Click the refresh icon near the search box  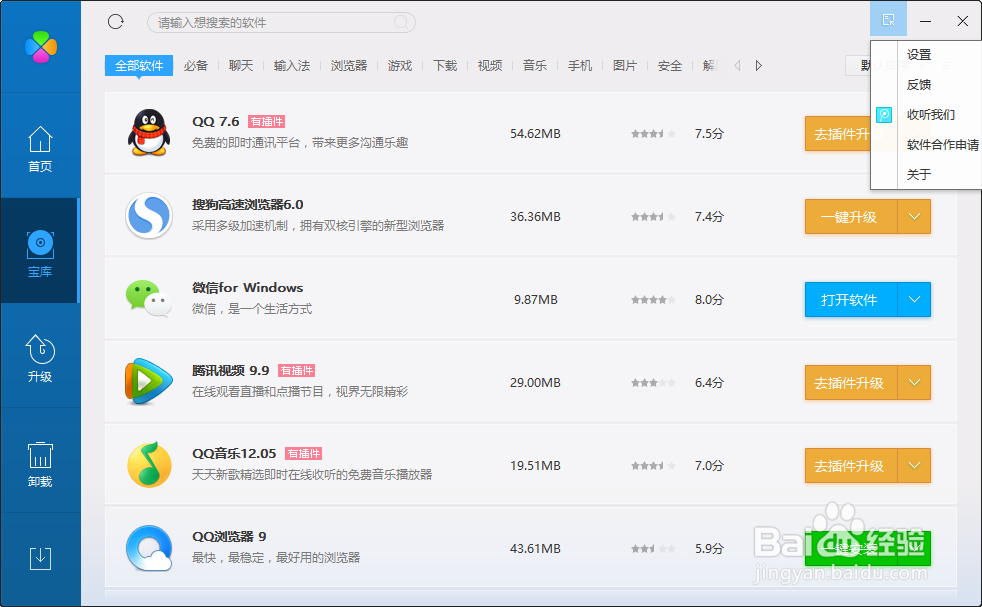114,21
